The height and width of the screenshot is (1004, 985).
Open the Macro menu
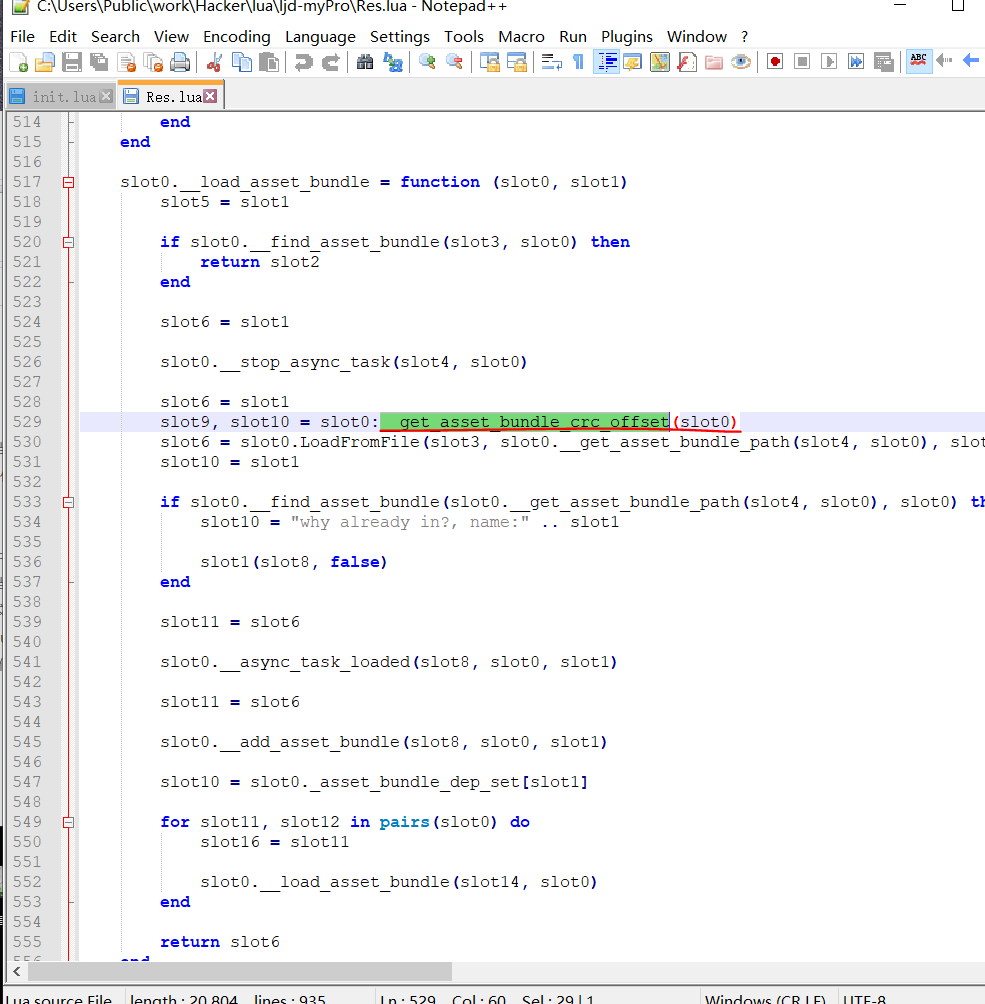521,36
